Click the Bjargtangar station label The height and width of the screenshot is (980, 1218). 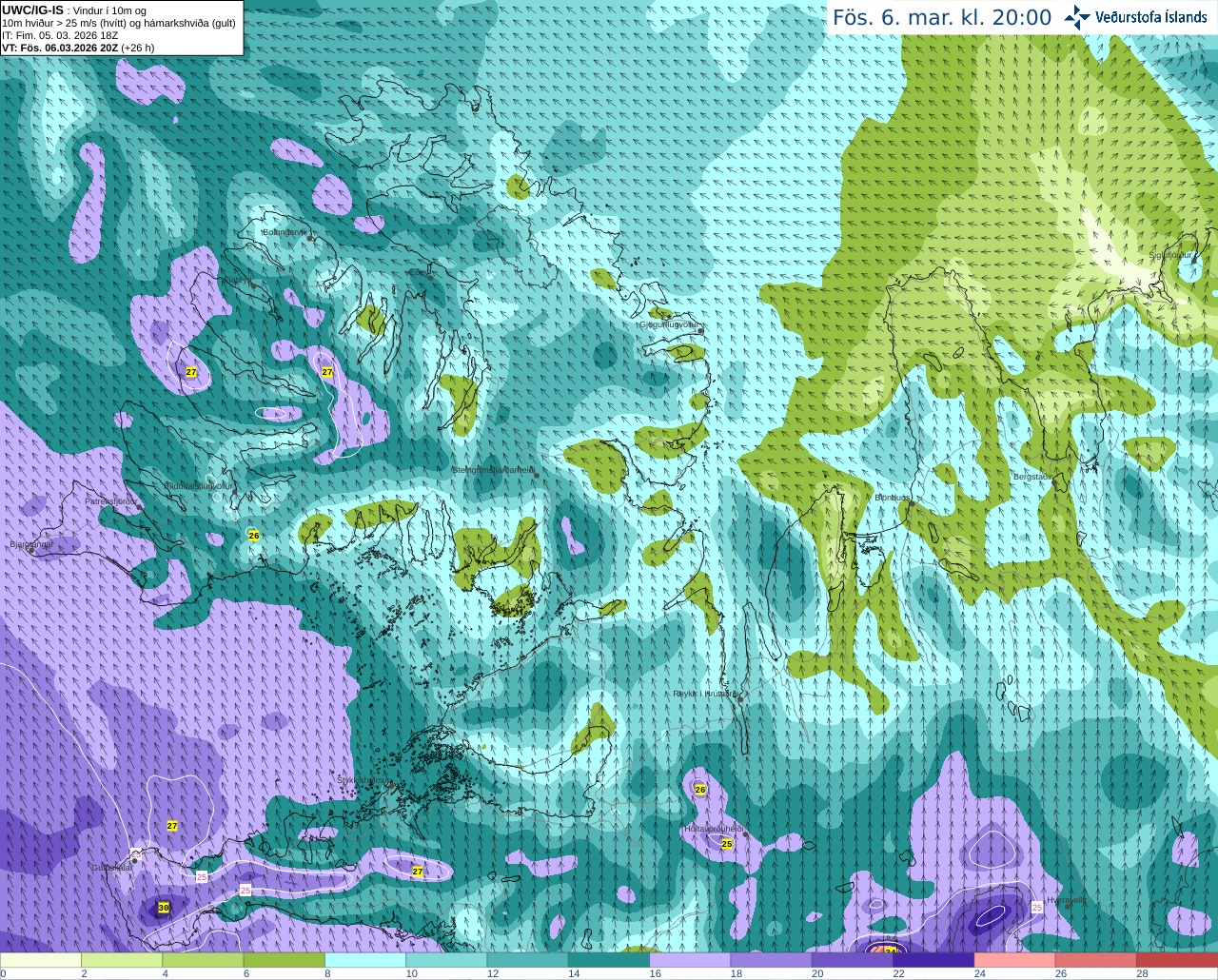pyautogui.click(x=30, y=544)
